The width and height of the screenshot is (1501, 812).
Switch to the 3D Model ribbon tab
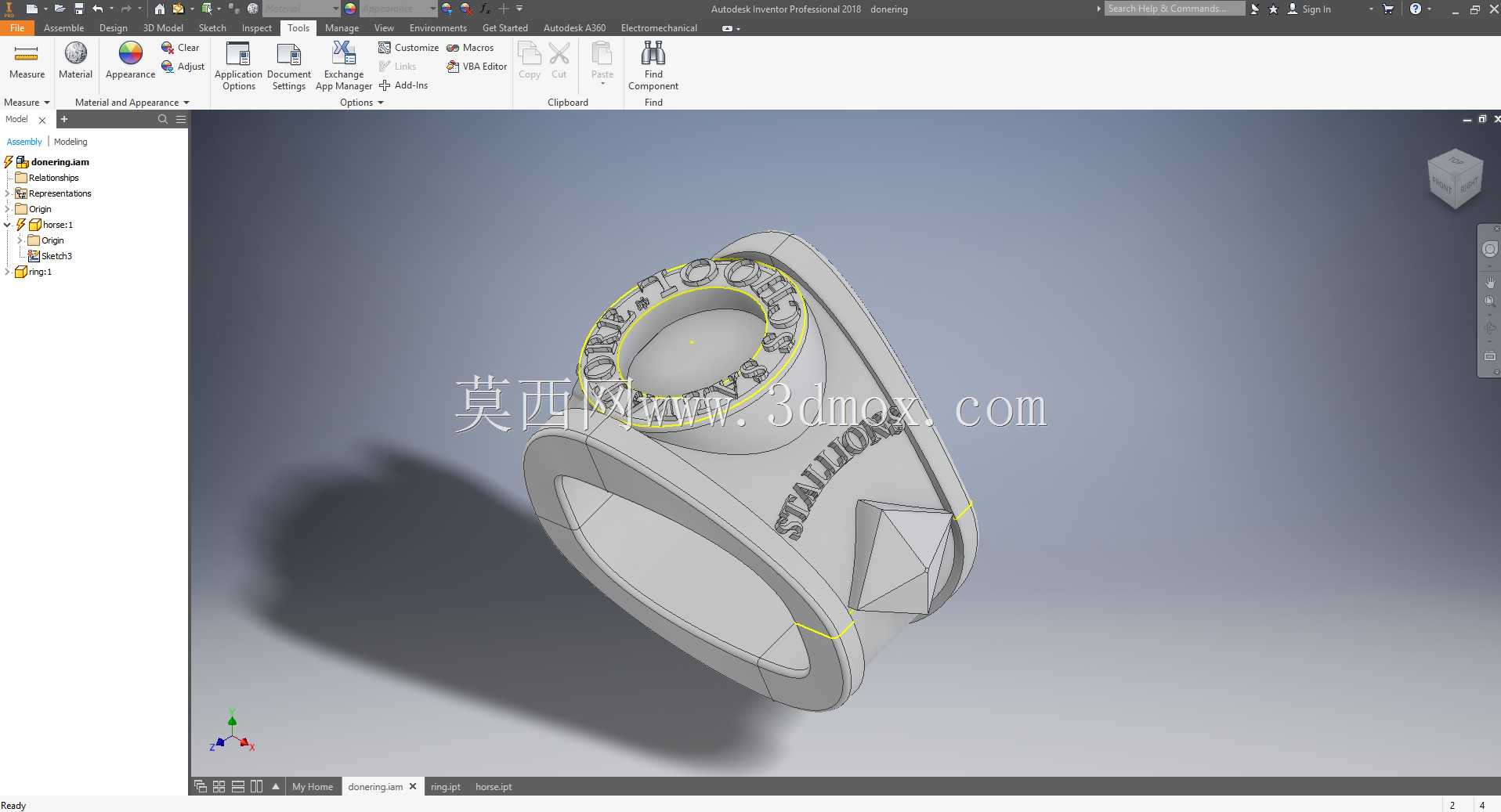(163, 27)
